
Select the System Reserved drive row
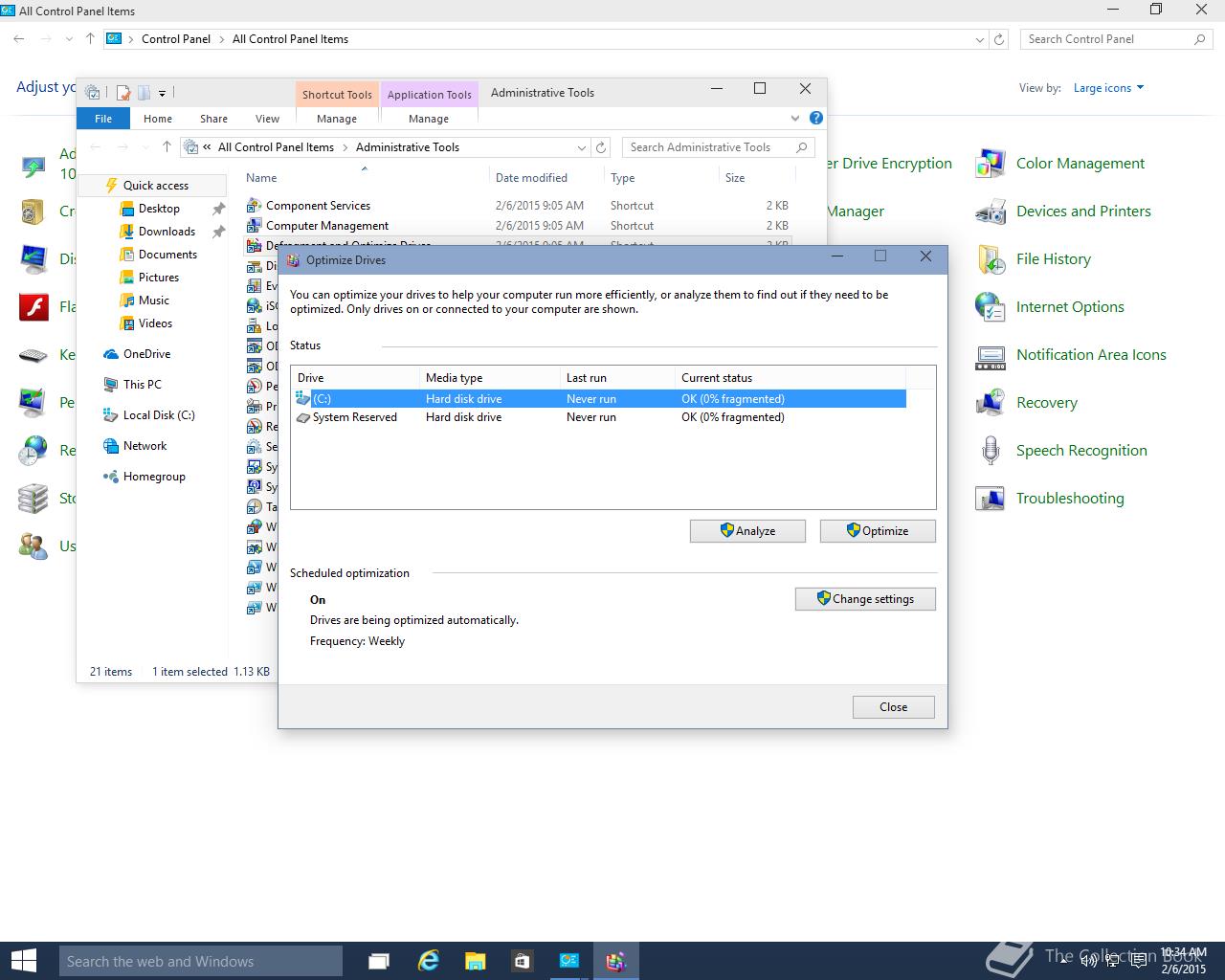click(x=354, y=417)
